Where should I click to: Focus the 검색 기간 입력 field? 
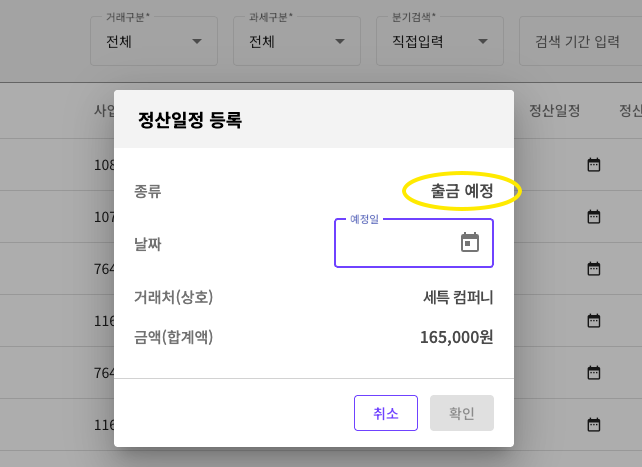(x=580, y=42)
